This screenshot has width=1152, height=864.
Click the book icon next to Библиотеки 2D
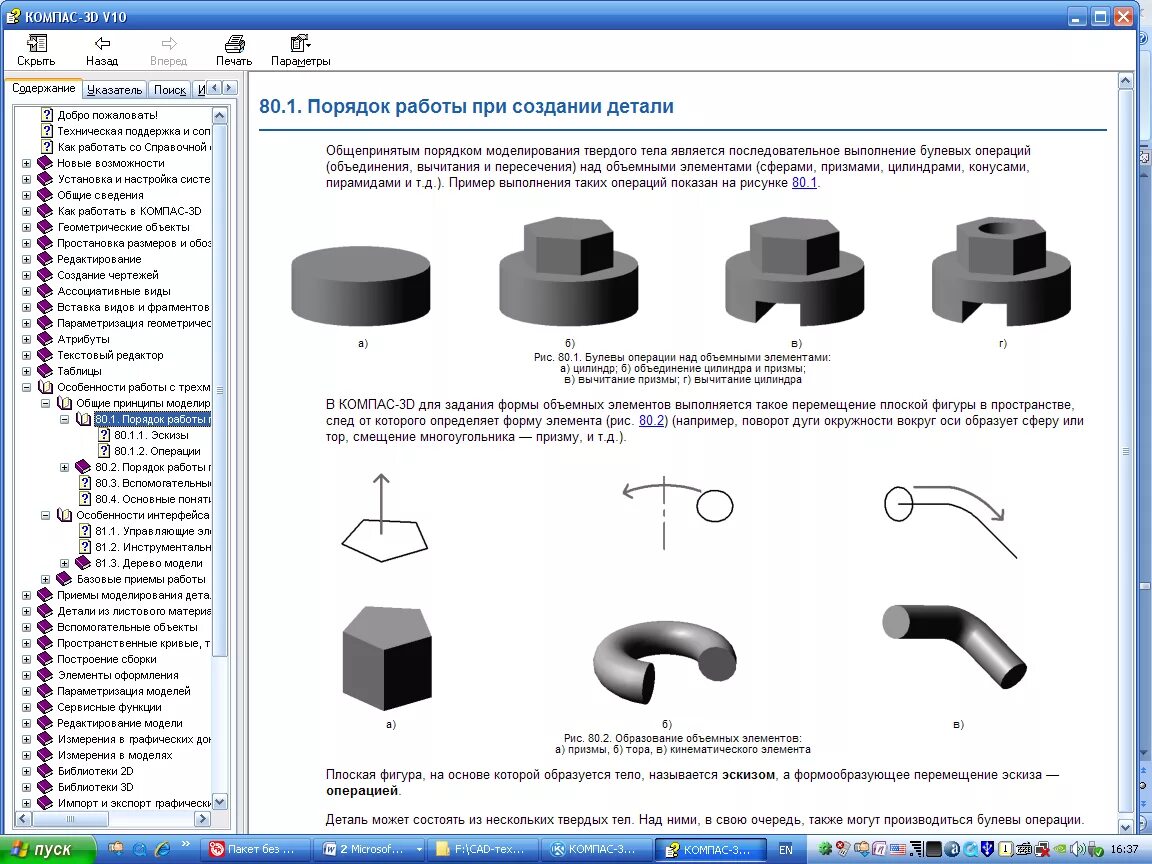pos(45,771)
